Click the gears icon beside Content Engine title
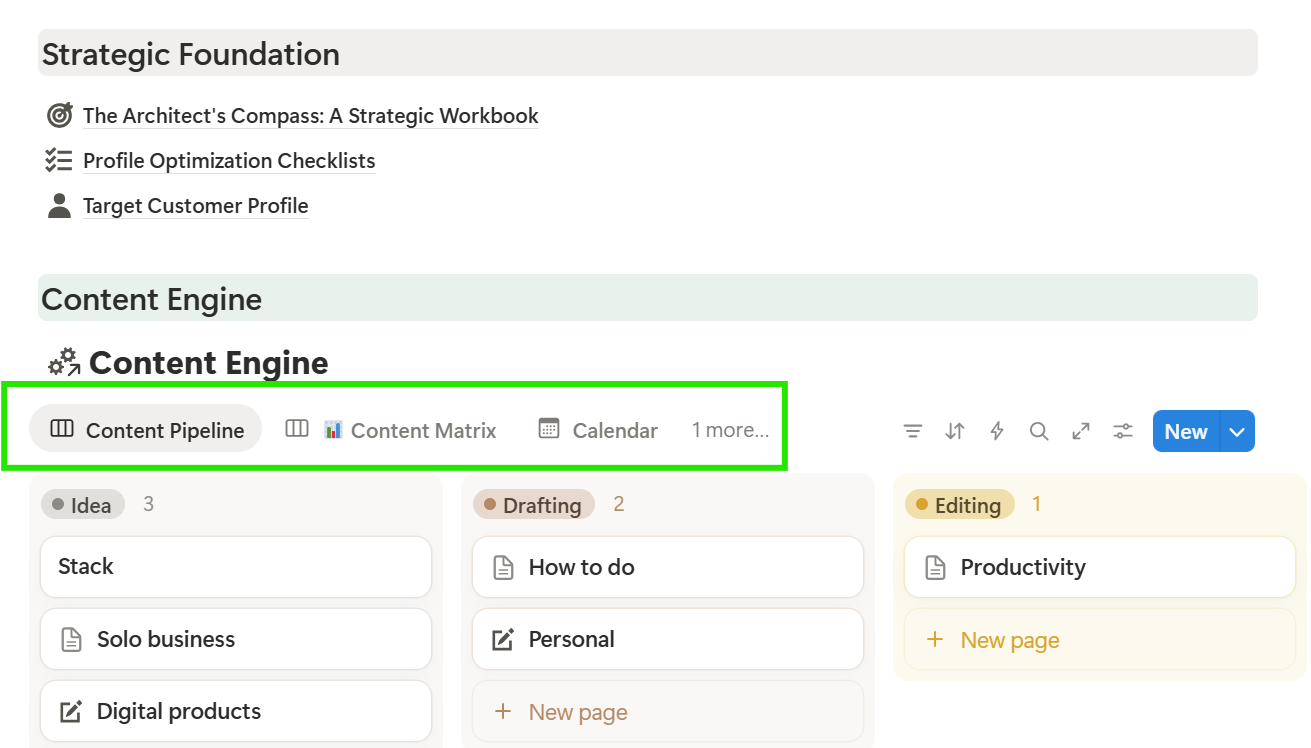 (x=65, y=362)
